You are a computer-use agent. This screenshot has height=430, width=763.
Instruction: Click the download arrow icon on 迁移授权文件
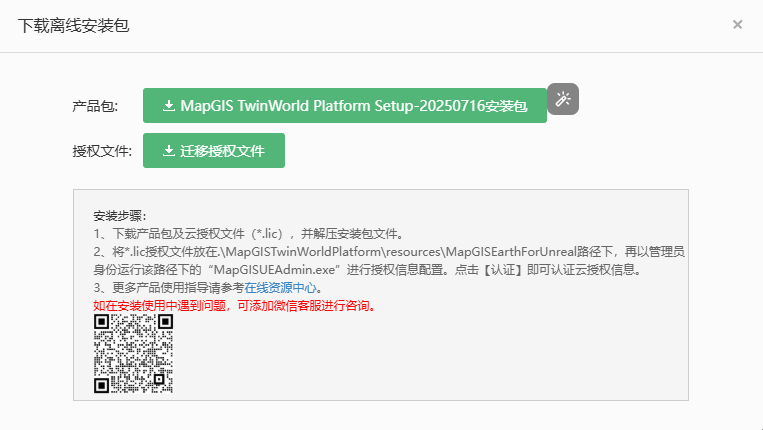[x=168, y=151]
